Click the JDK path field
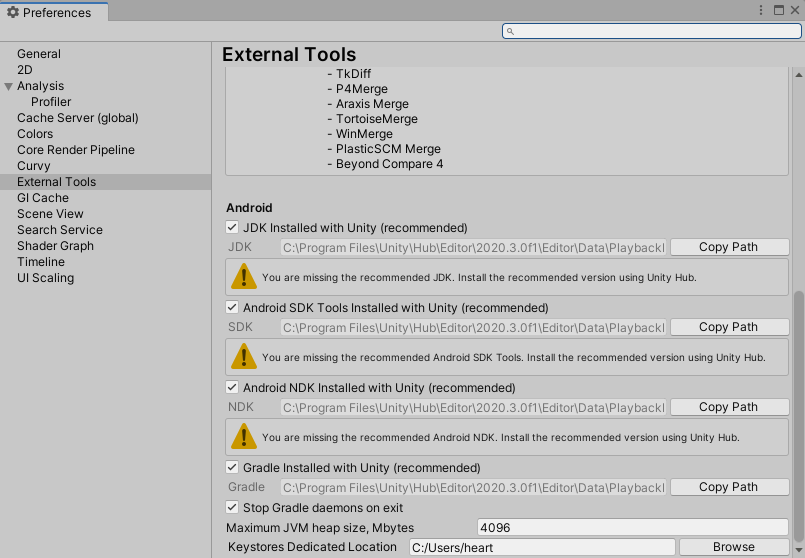This screenshot has height=558, width=805. pyautogui.click(x=473, y=247)
